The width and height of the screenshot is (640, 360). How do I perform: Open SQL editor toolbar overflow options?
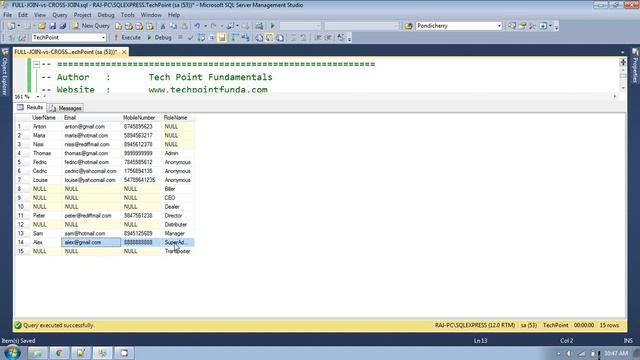coord(349,38)
